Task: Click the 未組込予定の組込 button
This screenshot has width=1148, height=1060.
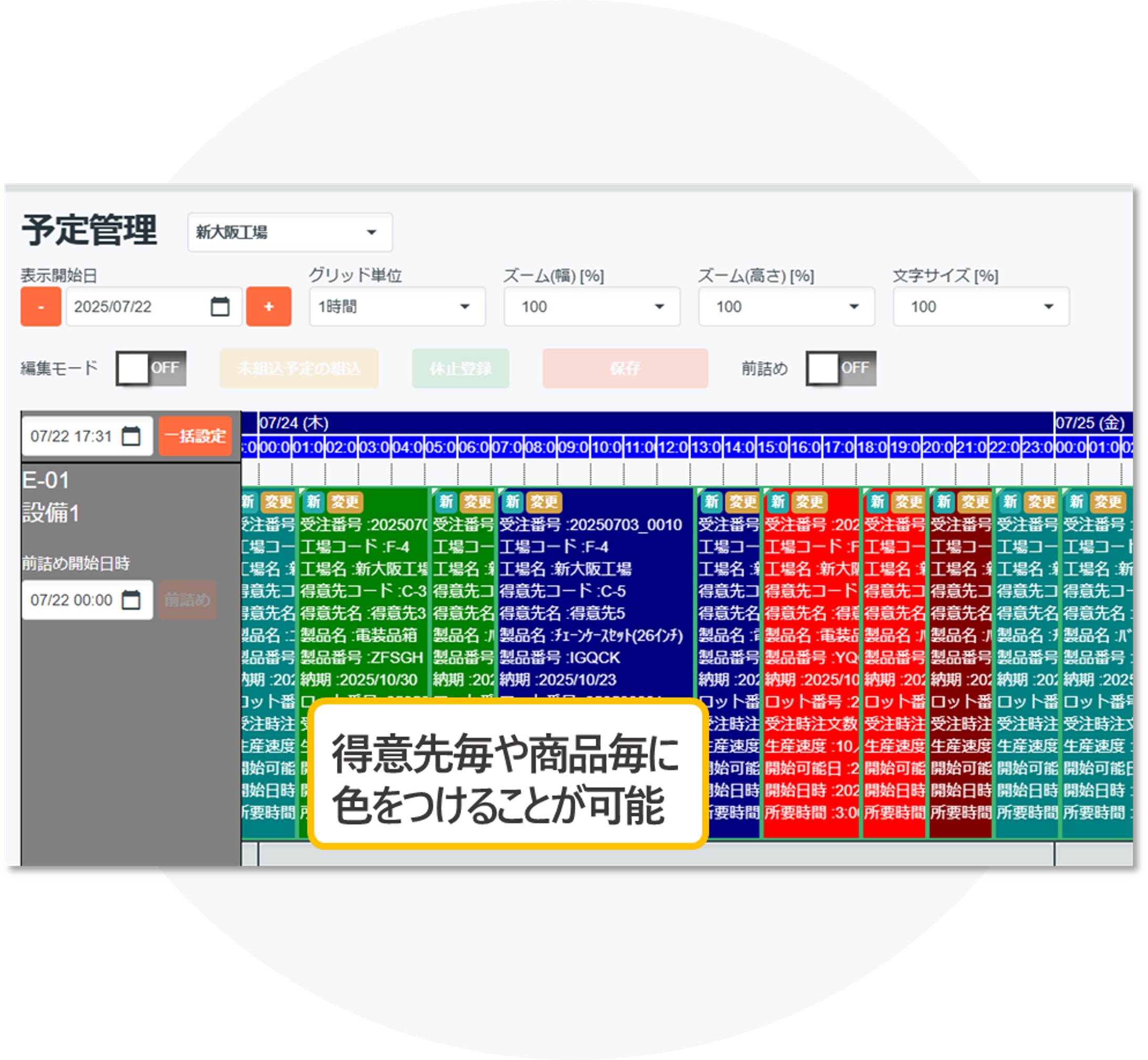Action: click(x=299, y=369)
